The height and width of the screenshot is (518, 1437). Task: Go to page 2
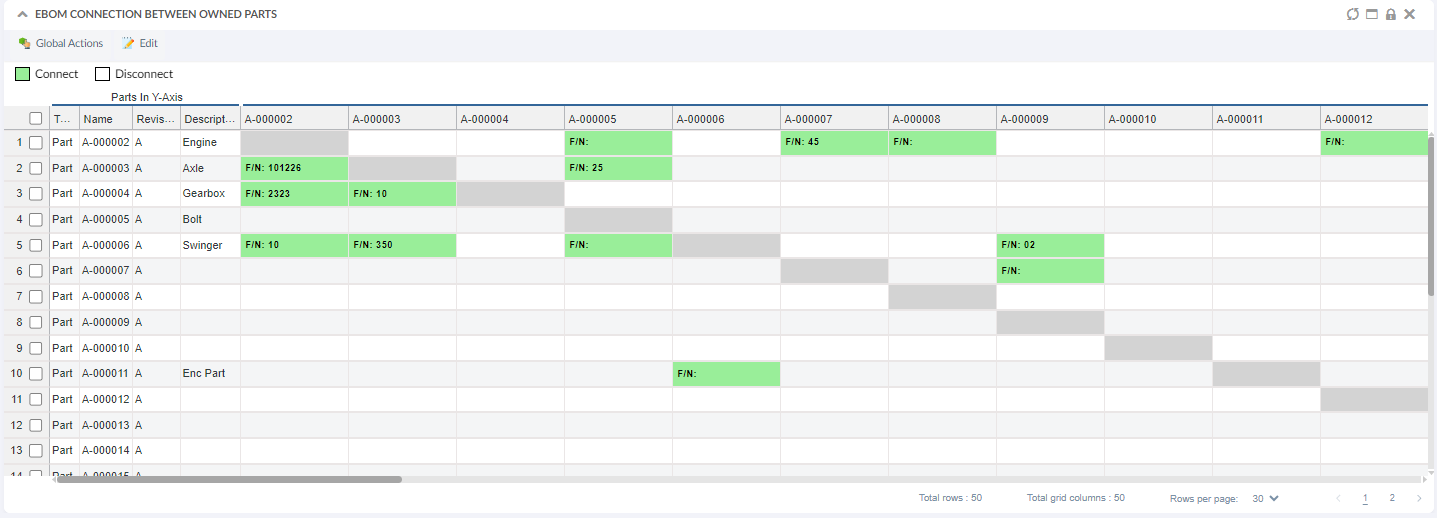1392,498
